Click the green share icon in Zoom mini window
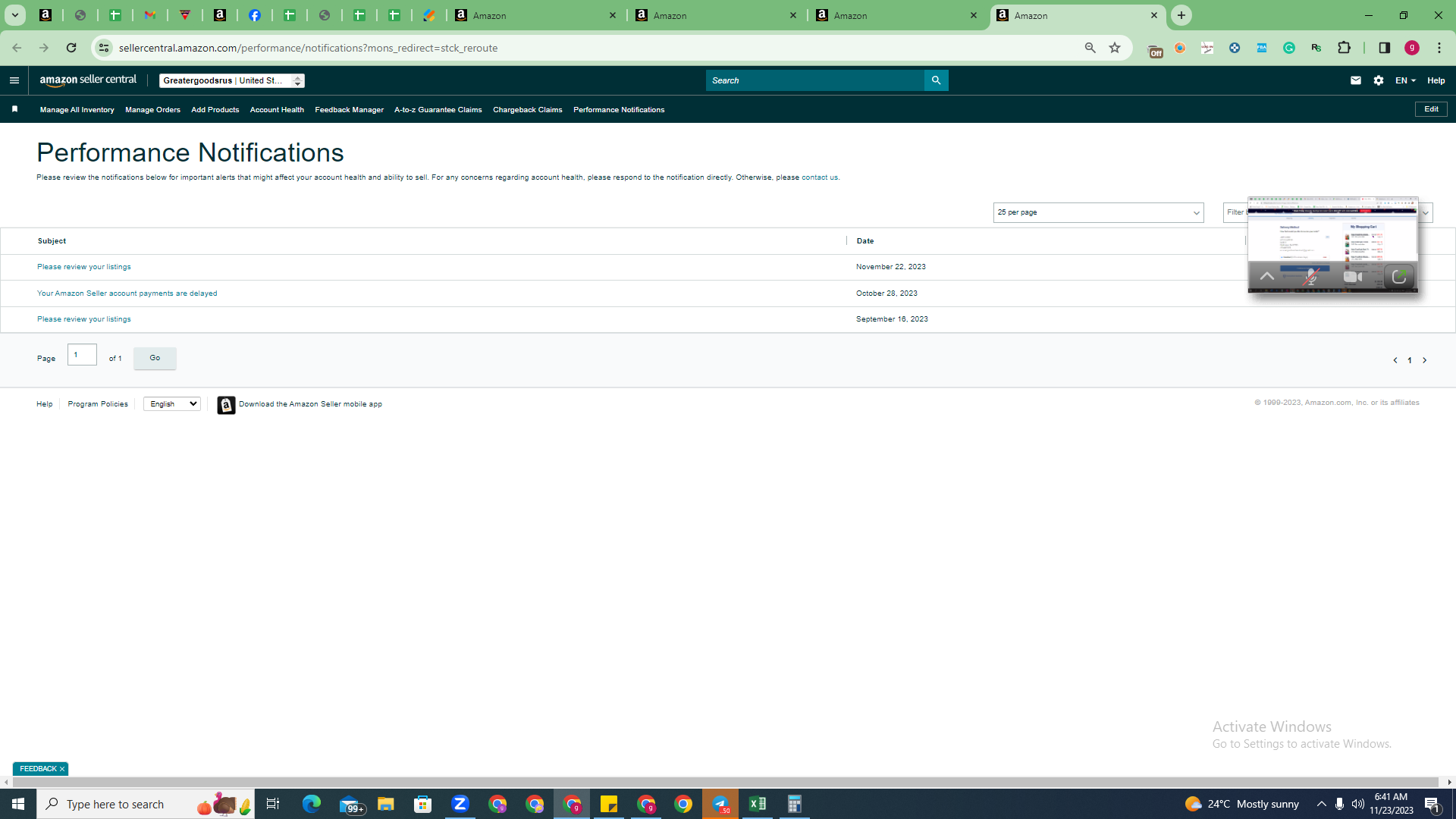Screen dimensions: 1456x819 point(1399,277)
